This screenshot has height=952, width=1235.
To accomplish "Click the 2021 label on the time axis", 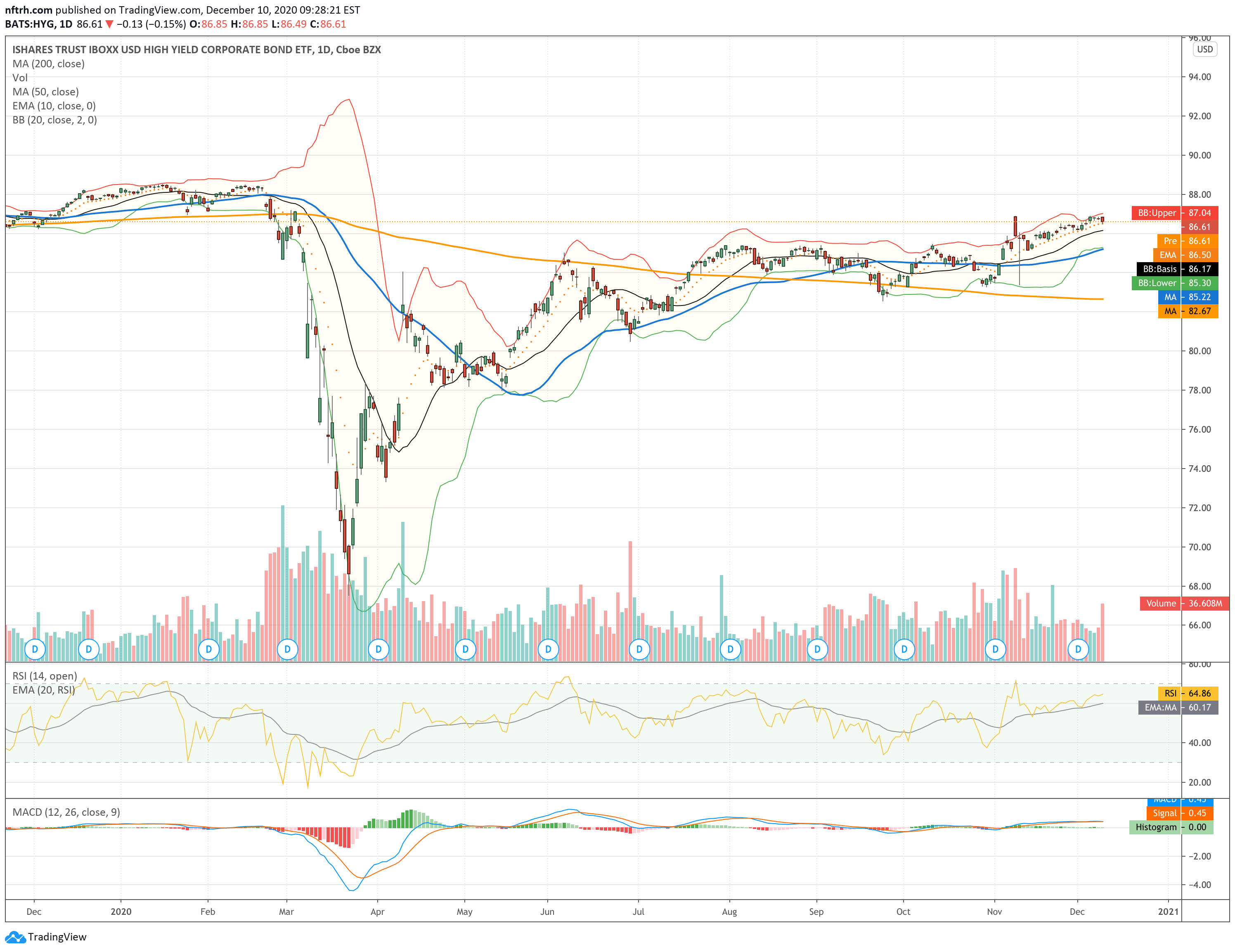I will (1168, 912).
